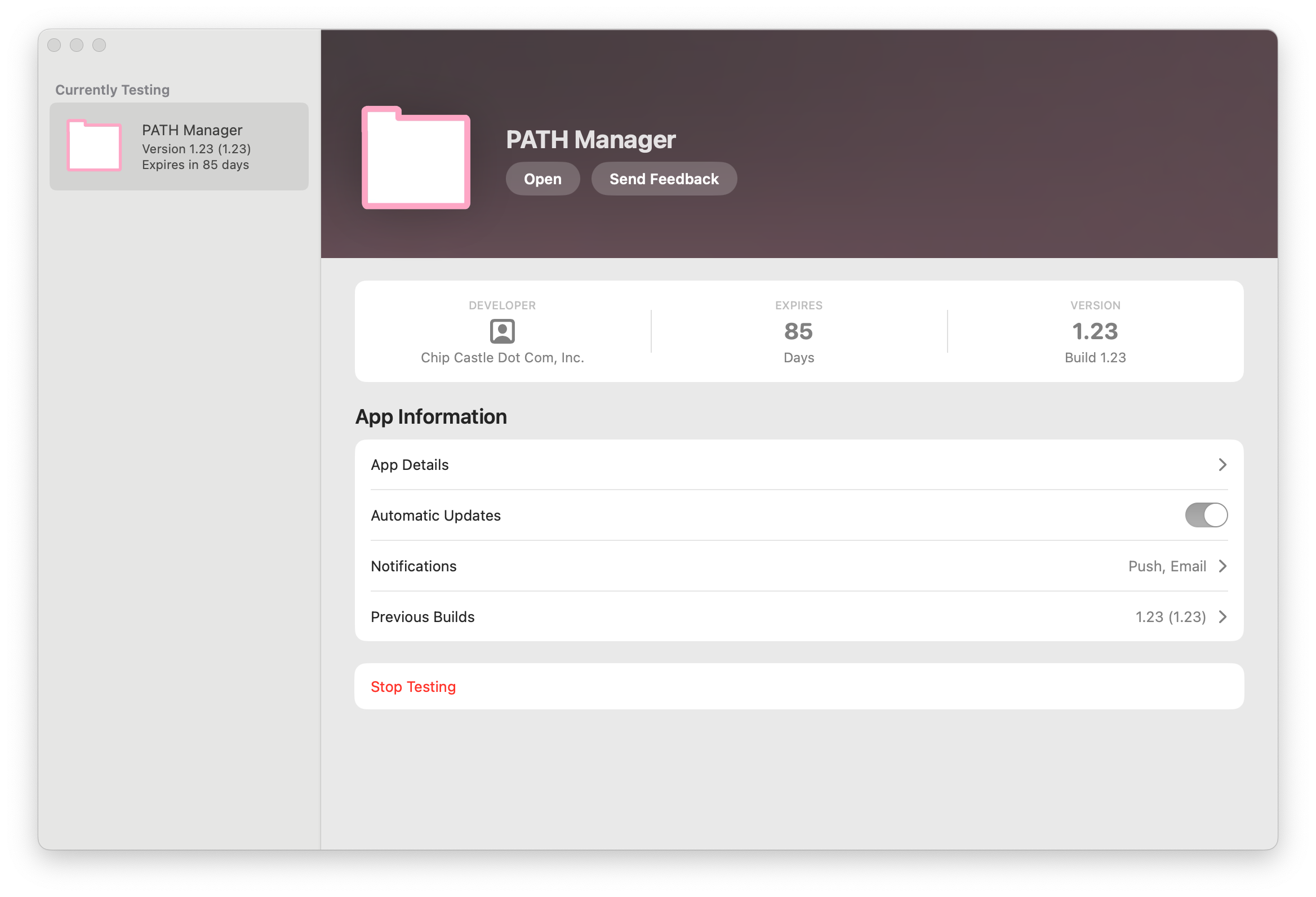Click the 1.23 (1.23) previous build value
The image size is (1316, 897).
(1170, 616)
